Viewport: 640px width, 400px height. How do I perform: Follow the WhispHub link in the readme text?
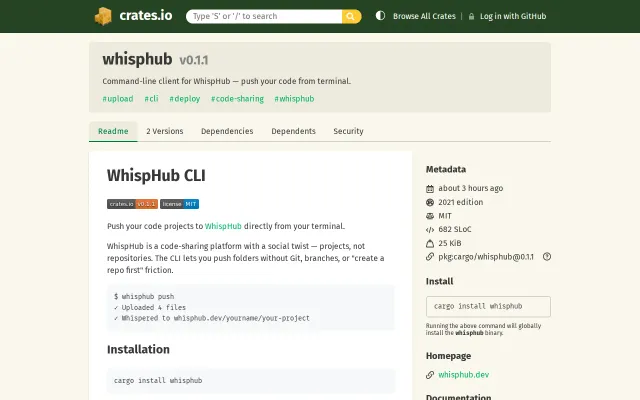pos(223,226)
